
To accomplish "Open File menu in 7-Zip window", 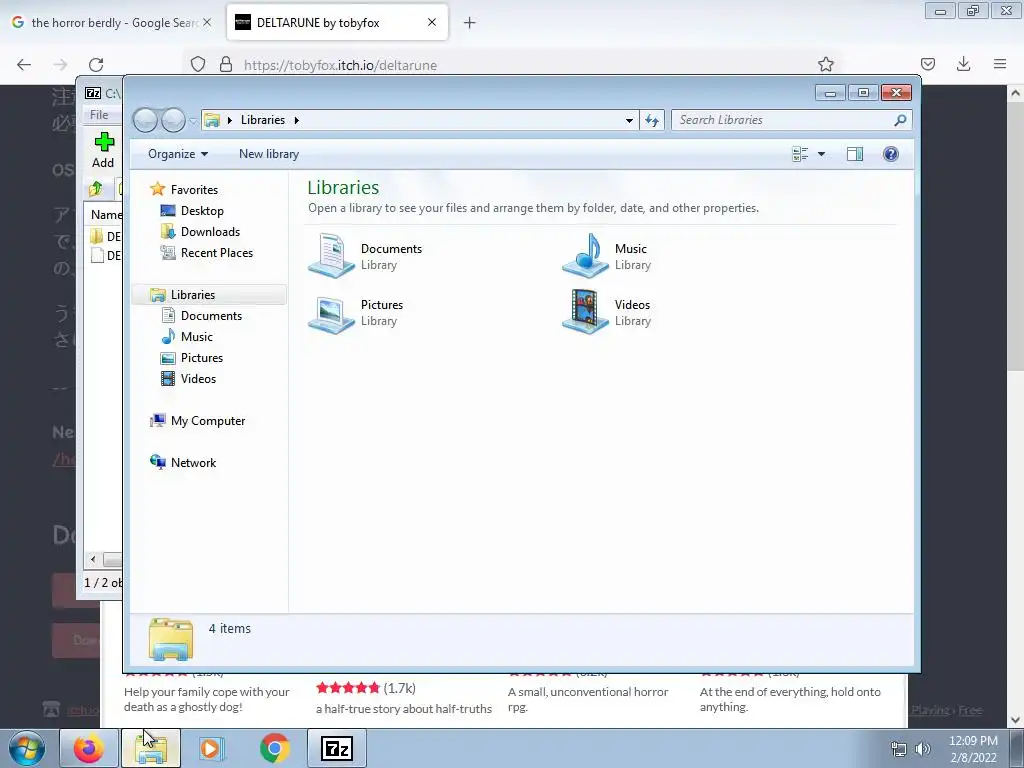I will coord(99,115).
